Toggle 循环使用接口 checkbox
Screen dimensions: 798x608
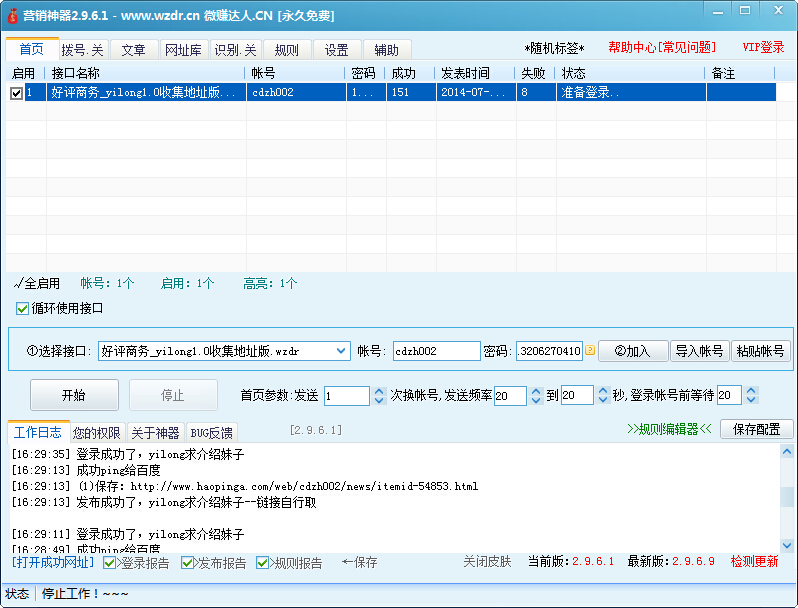(22, 308)
